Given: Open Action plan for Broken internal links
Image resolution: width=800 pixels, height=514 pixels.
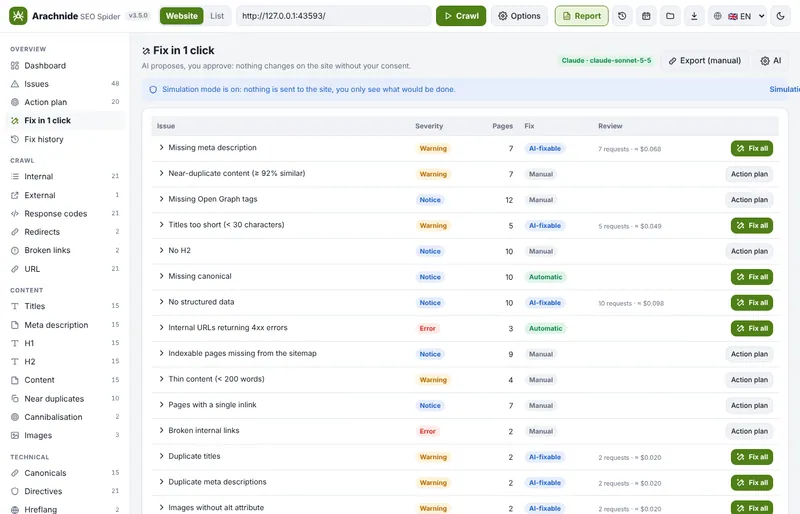Looking at the screenshot, I should point(749,431).
